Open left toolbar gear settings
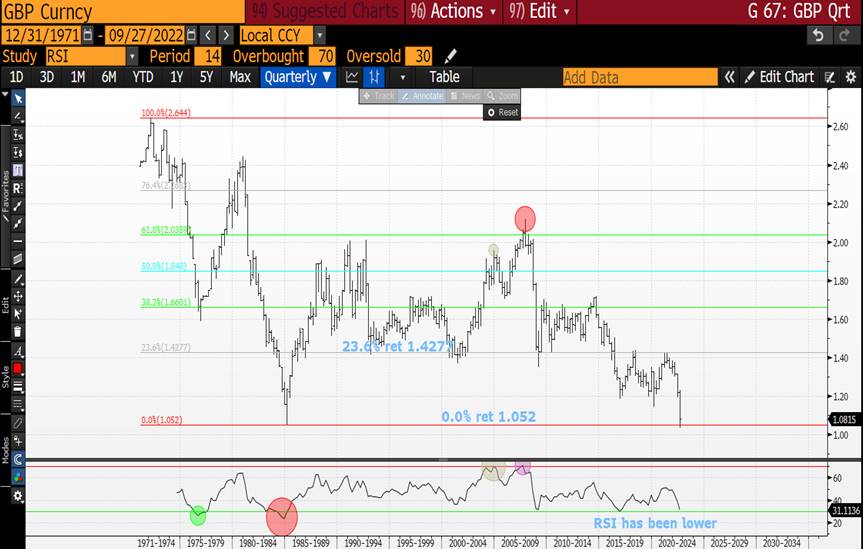The height and width of the screenshot is (549, 863). [18, 496]
